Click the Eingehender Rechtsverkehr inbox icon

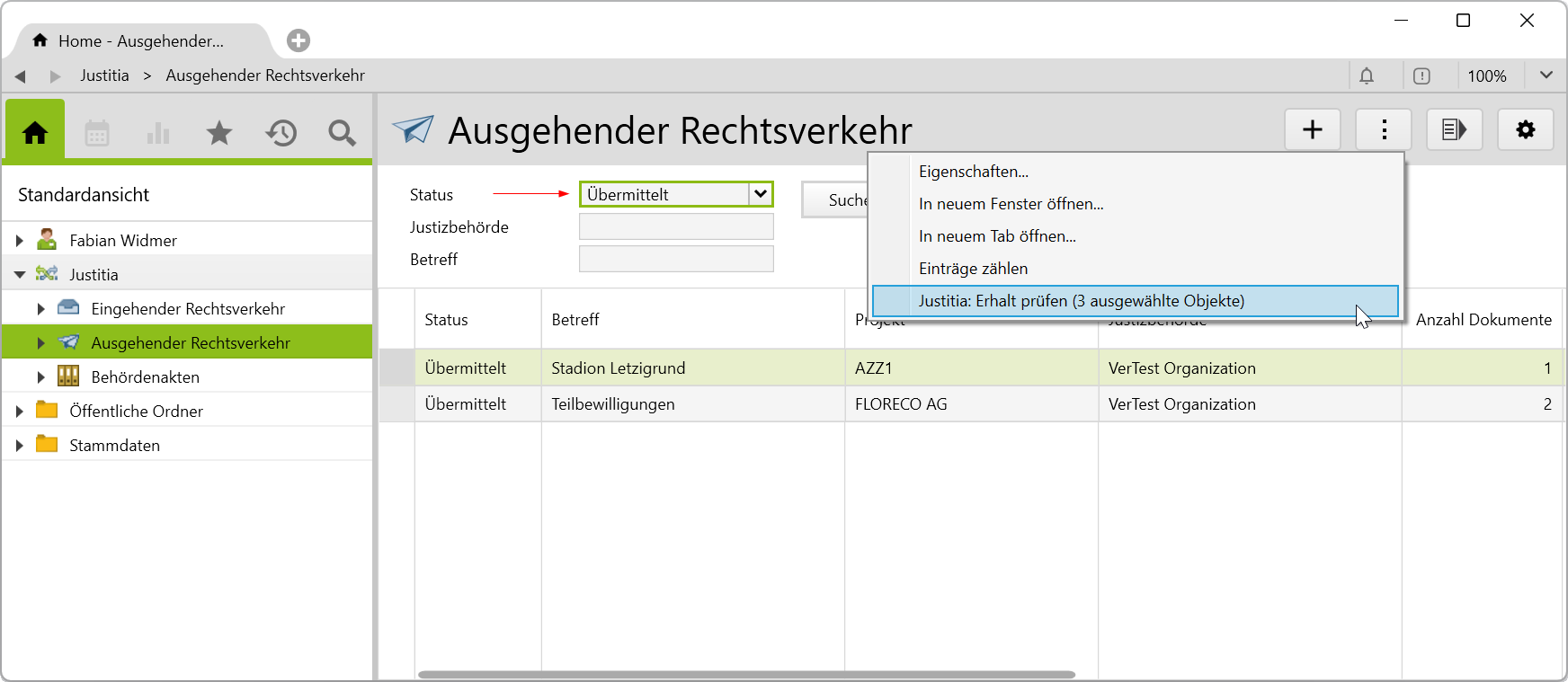tap(68, 307)
